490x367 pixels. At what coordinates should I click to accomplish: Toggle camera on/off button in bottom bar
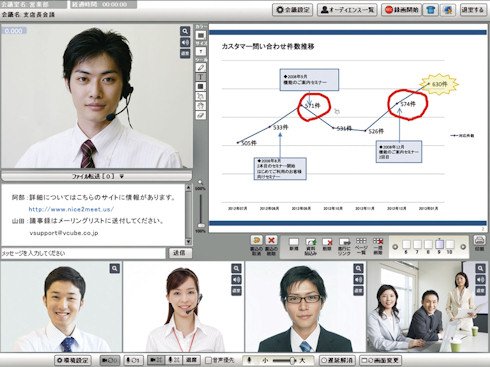110,360
